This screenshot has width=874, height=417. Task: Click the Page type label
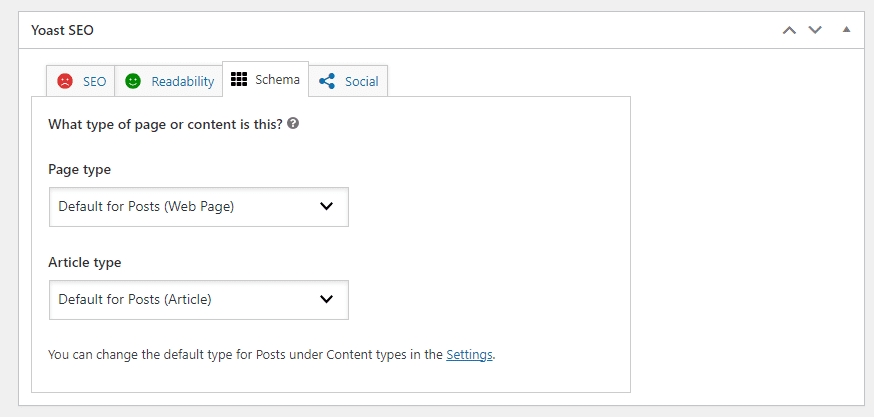[x=80, y=169]
